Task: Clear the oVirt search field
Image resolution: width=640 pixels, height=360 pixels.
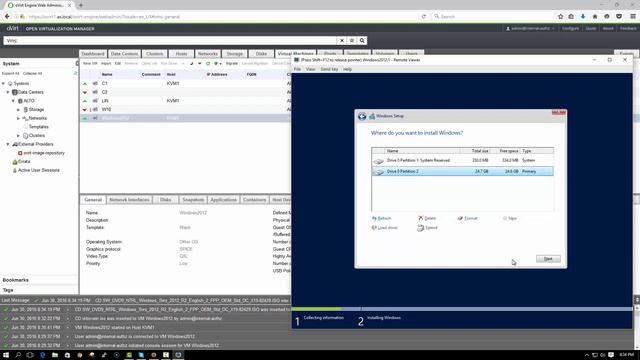Action: pyautogui.click(x=342, y=40)
